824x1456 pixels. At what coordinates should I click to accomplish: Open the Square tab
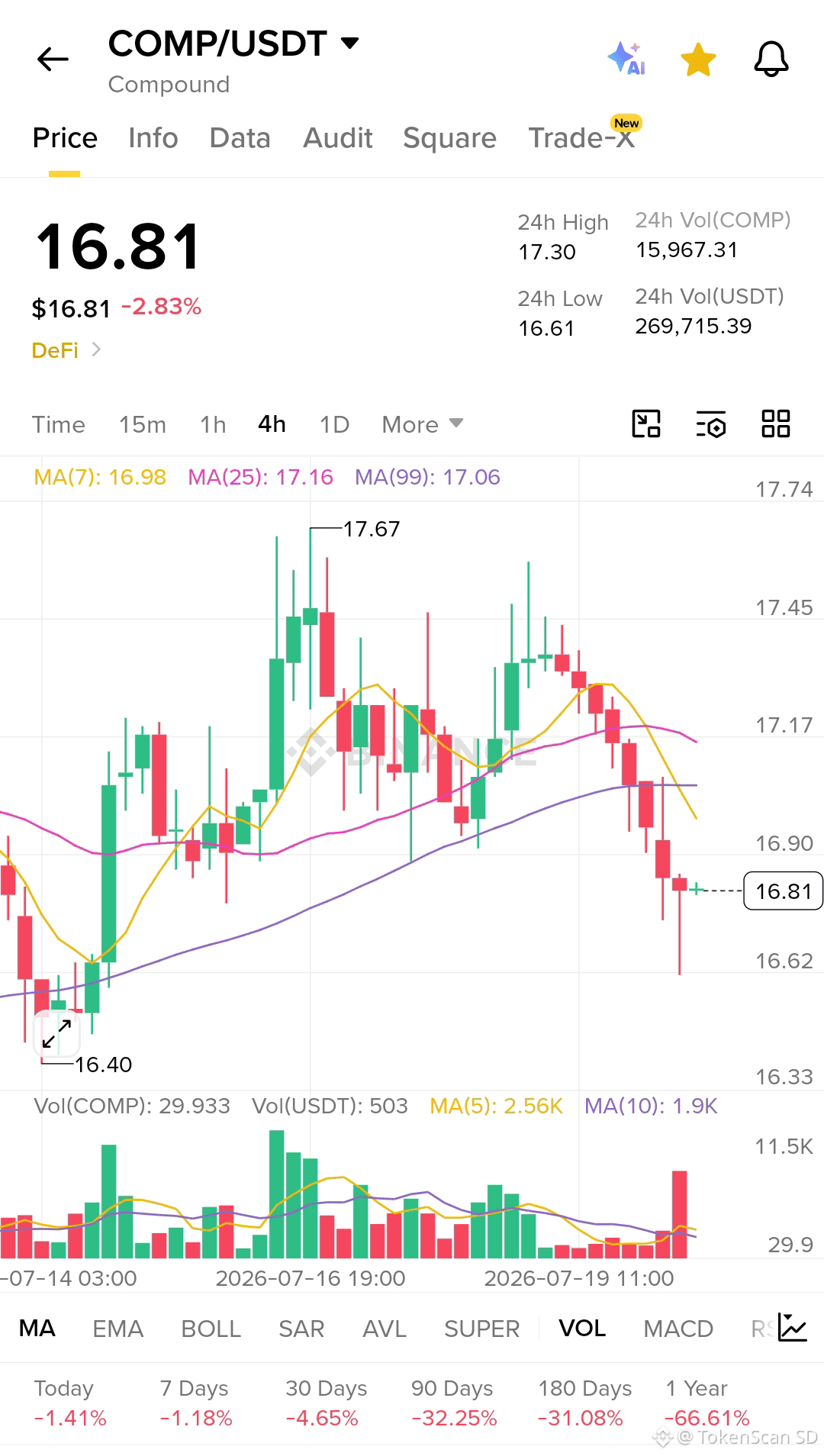(449, 138)
